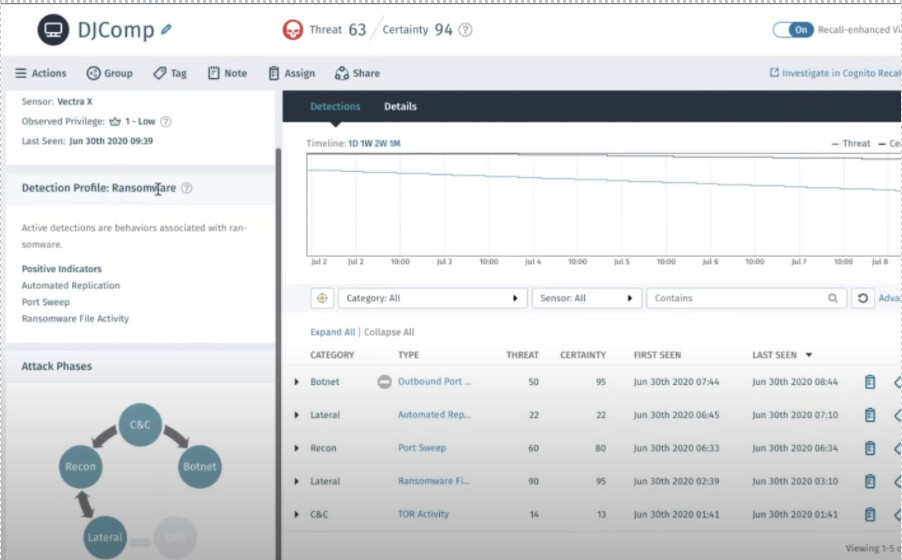Image resolution: width=902 pixels, height=560 pixels.
Task: Toggle the Recall-enhanced view switch
Action: pos(793,30)
